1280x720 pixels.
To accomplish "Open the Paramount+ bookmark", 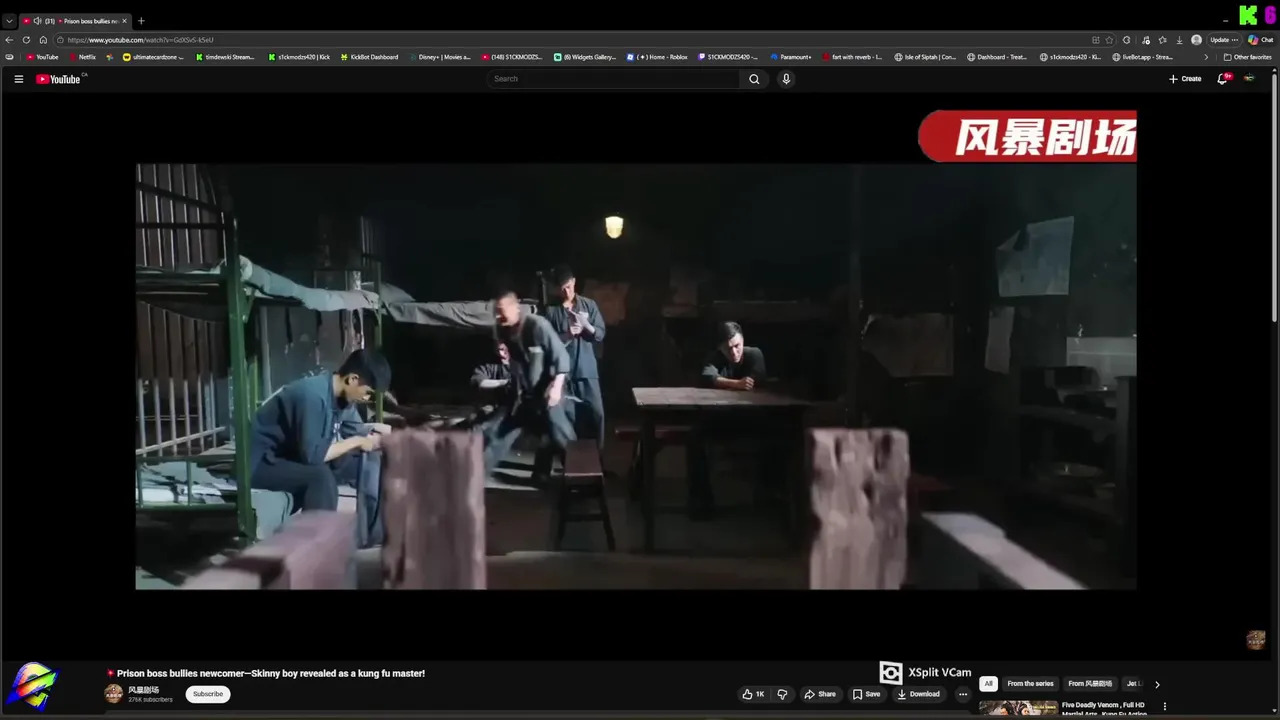I will coord(791,57).
